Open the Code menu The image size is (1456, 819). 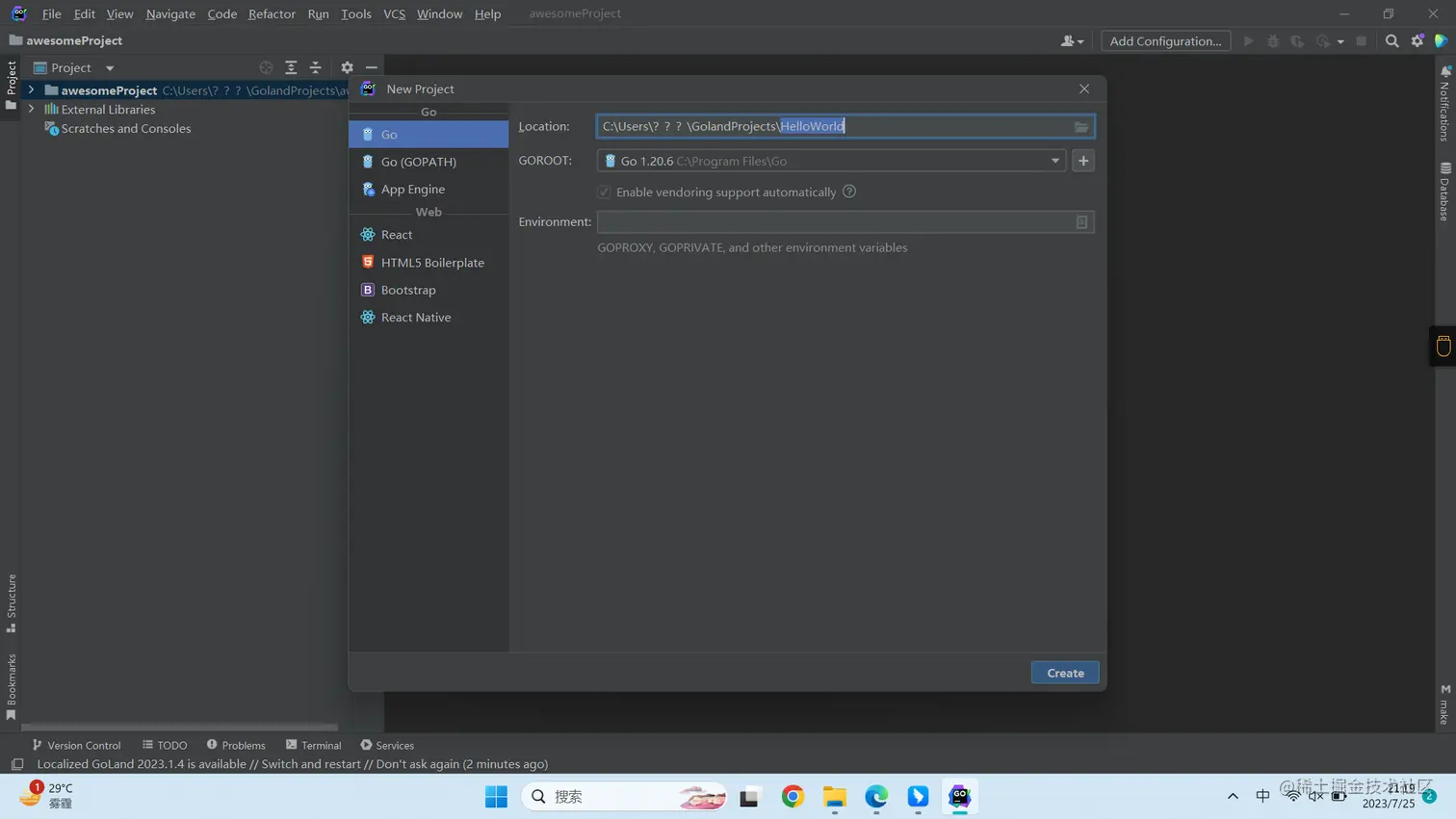[x=221, y=13]
